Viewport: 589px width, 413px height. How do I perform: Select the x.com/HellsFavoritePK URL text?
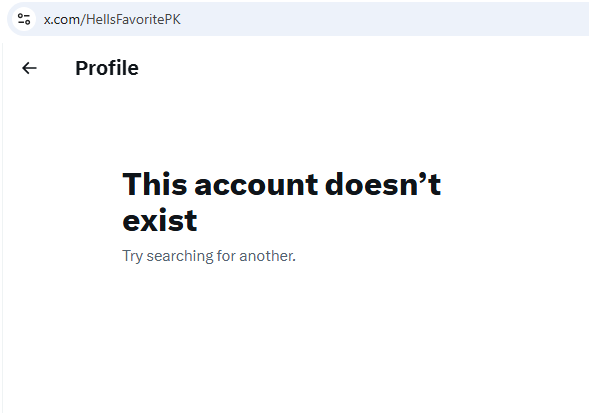click(112, 19)
